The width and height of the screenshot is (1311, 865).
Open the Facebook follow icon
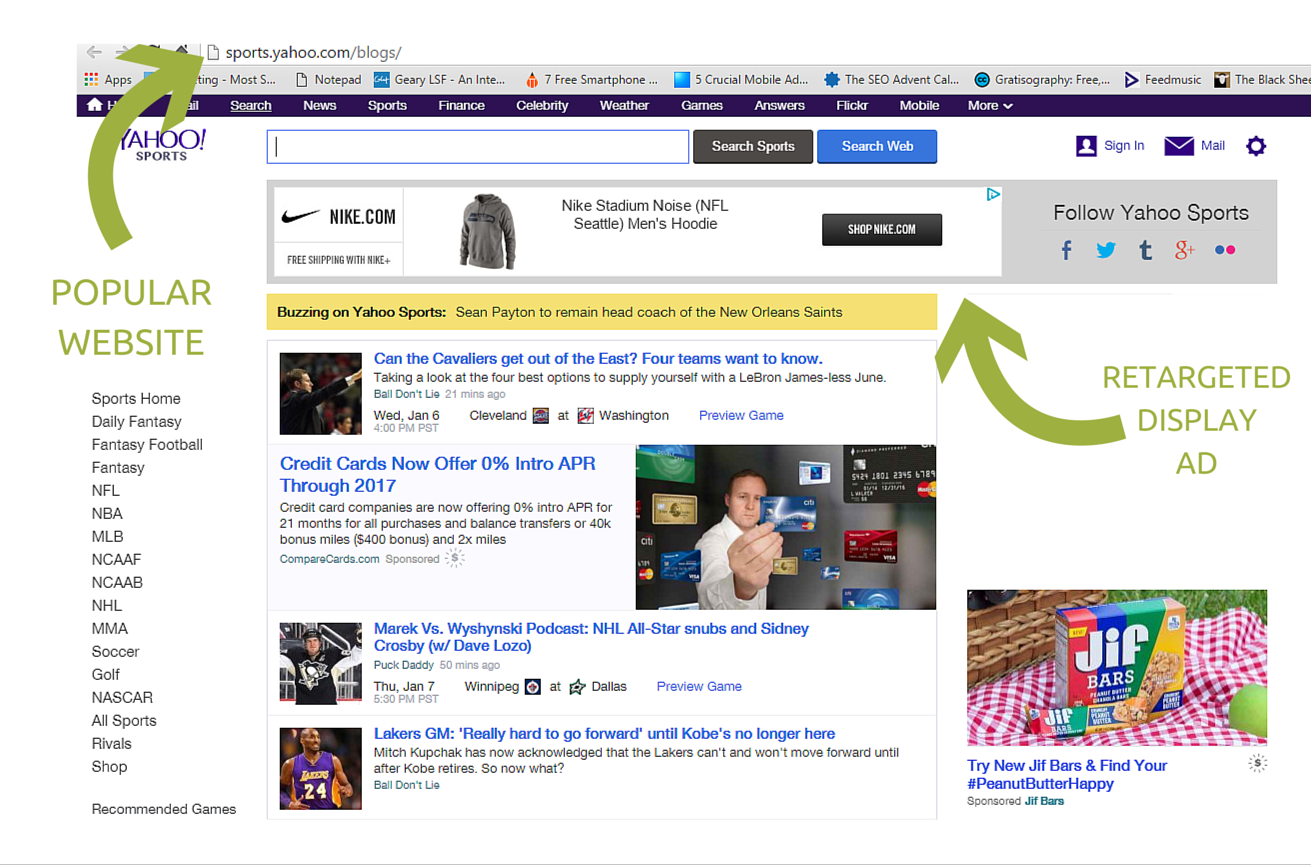click(x=1067, y=250)
